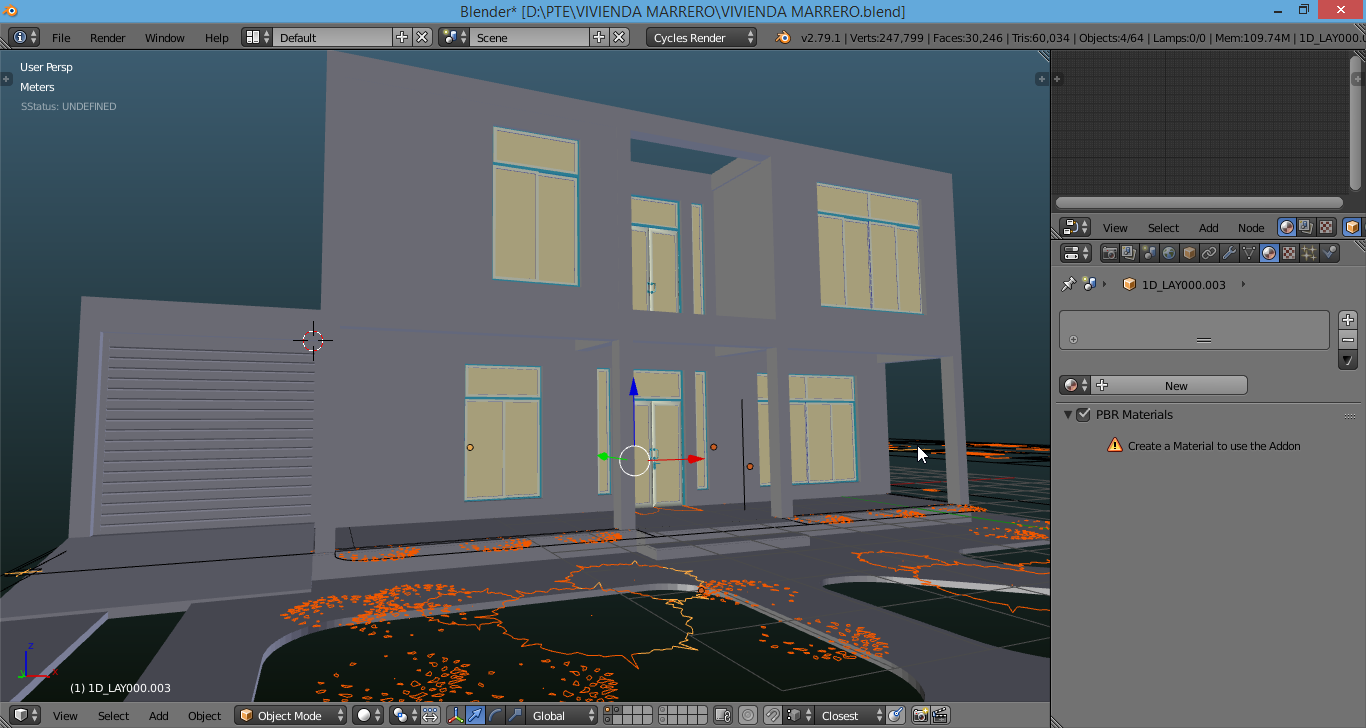Open the Physics properties tab

(x=1329, y=253)
